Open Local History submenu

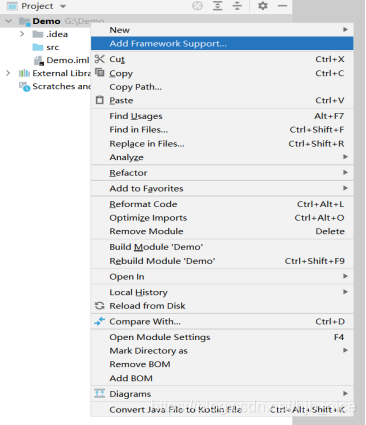pos(222,292)
